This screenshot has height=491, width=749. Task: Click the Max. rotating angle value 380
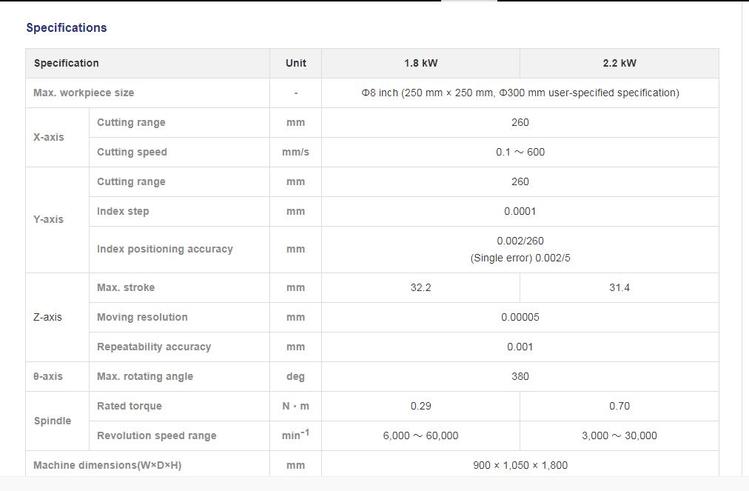(520, 376)
